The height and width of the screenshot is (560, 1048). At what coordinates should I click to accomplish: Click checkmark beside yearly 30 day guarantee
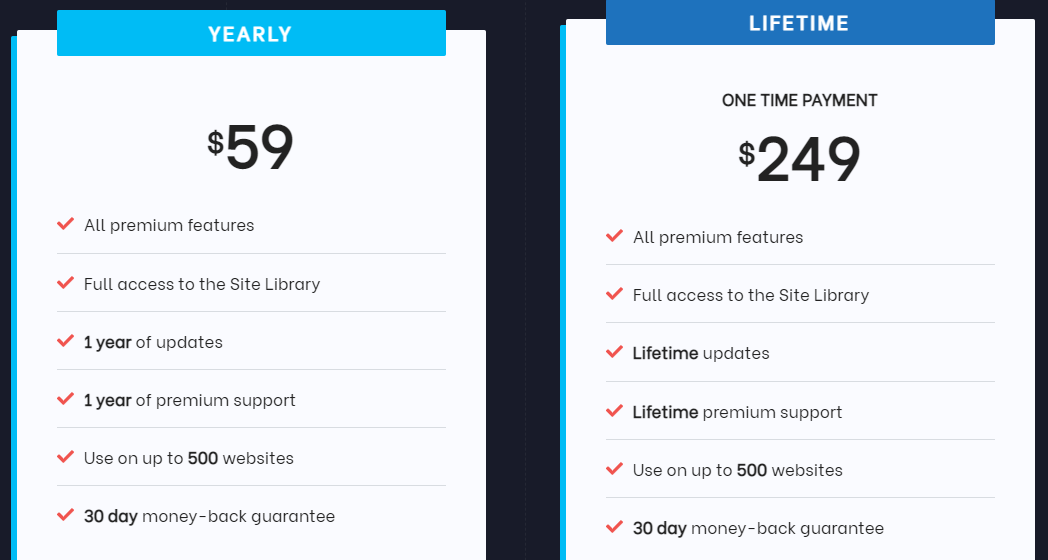pos(66,515)
